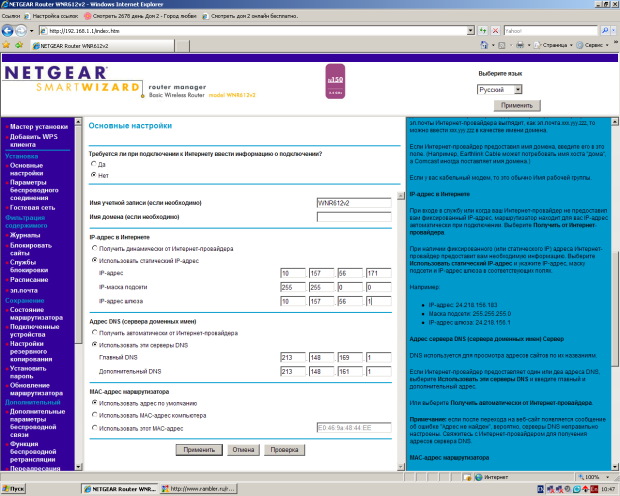Click the Имя учетной записи field WNR612v2

[354, 203]
